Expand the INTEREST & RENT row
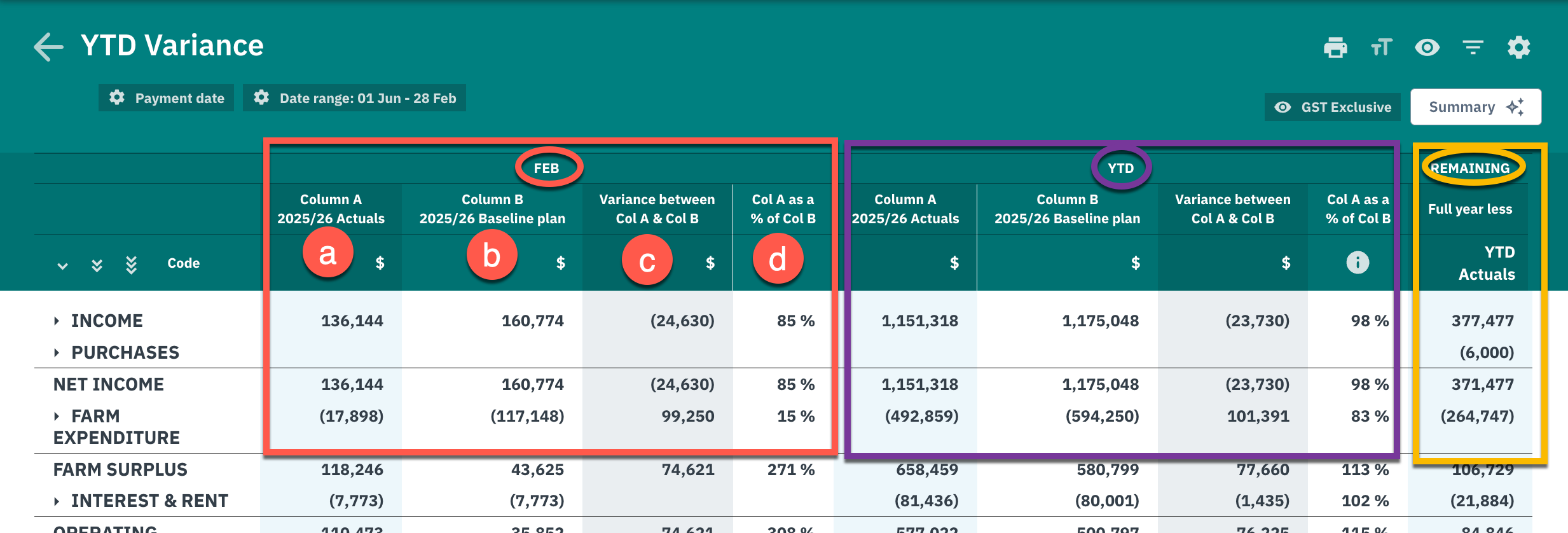Image resolution: width=1568 pixels, height=533 pixels. coord(57,501)
